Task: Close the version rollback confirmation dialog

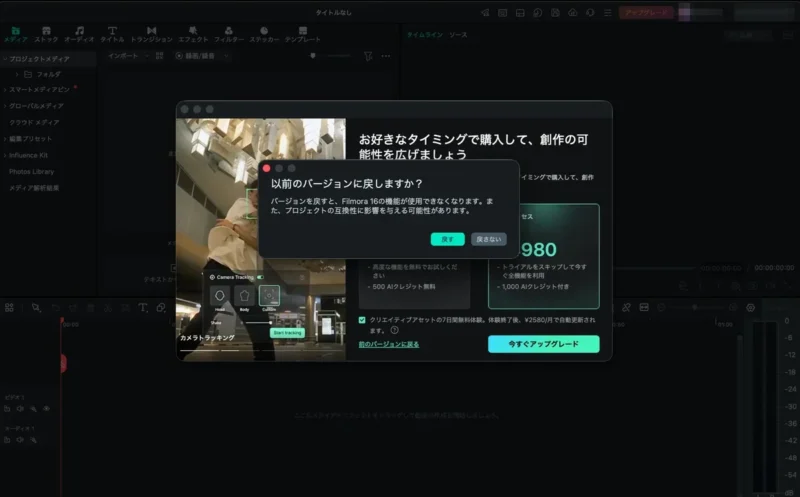Action: [266, 168]
